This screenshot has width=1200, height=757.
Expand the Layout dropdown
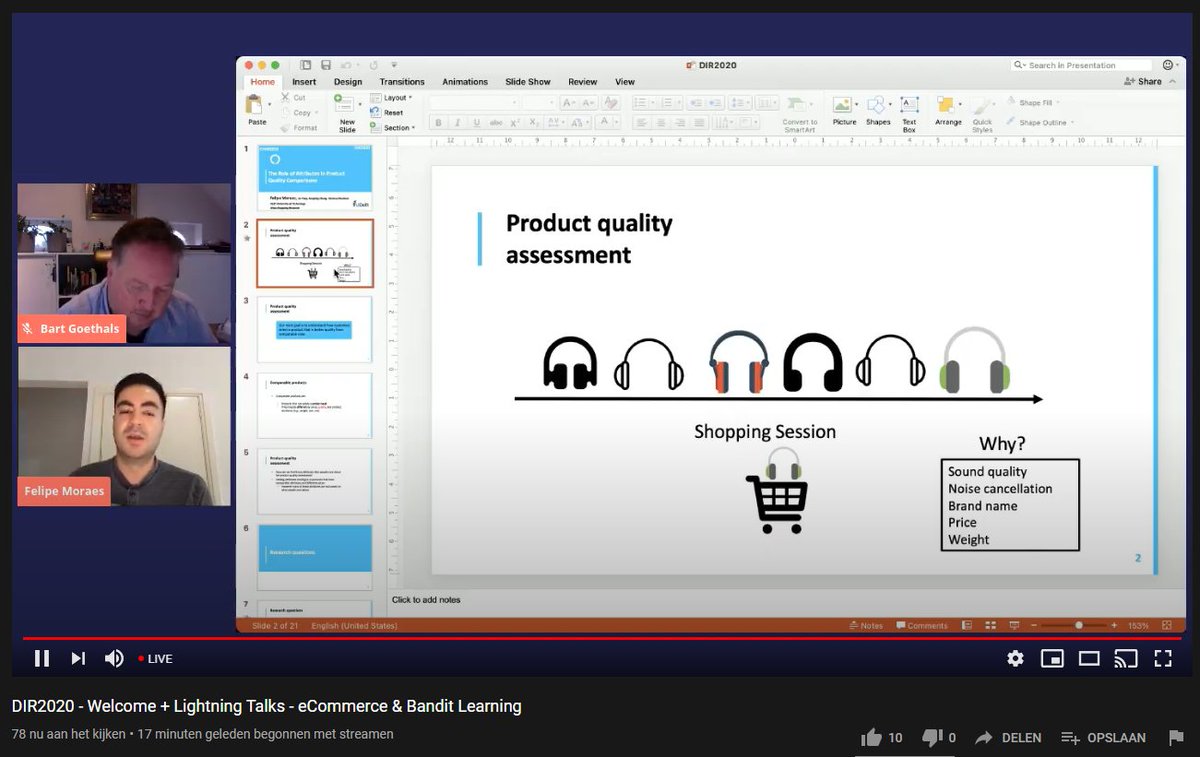tap(392, 98)
